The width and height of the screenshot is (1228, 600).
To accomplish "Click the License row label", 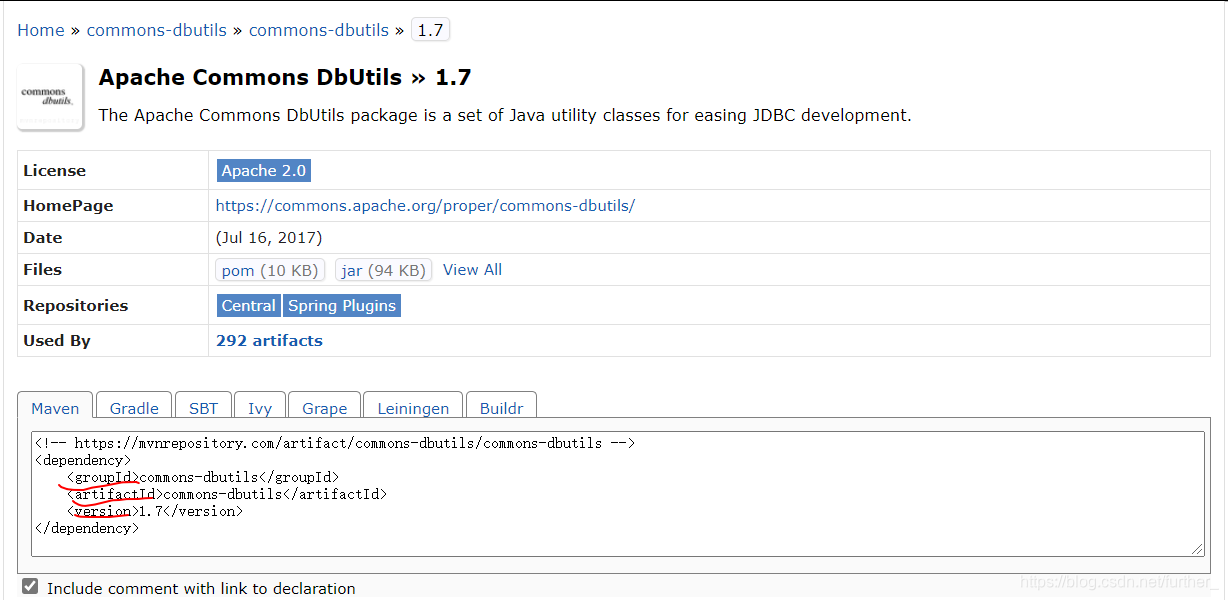I will 55,171.
